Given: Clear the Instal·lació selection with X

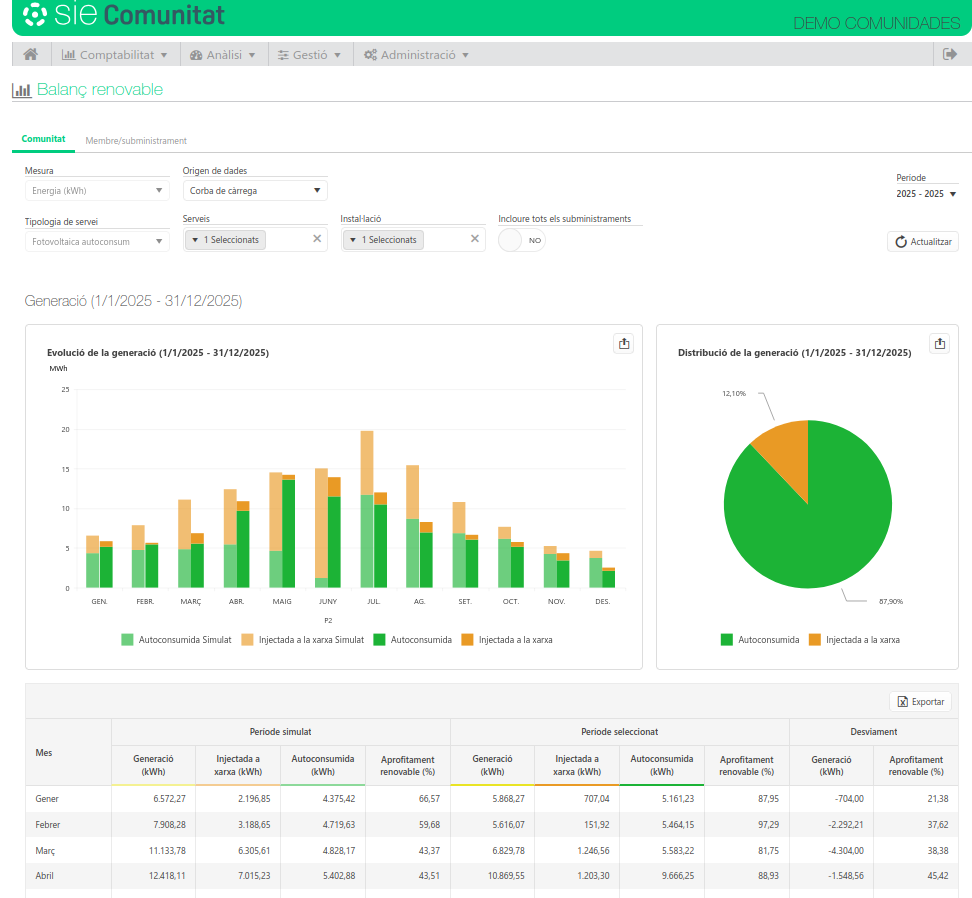Looking at the screenshot, I should point(475,239).
